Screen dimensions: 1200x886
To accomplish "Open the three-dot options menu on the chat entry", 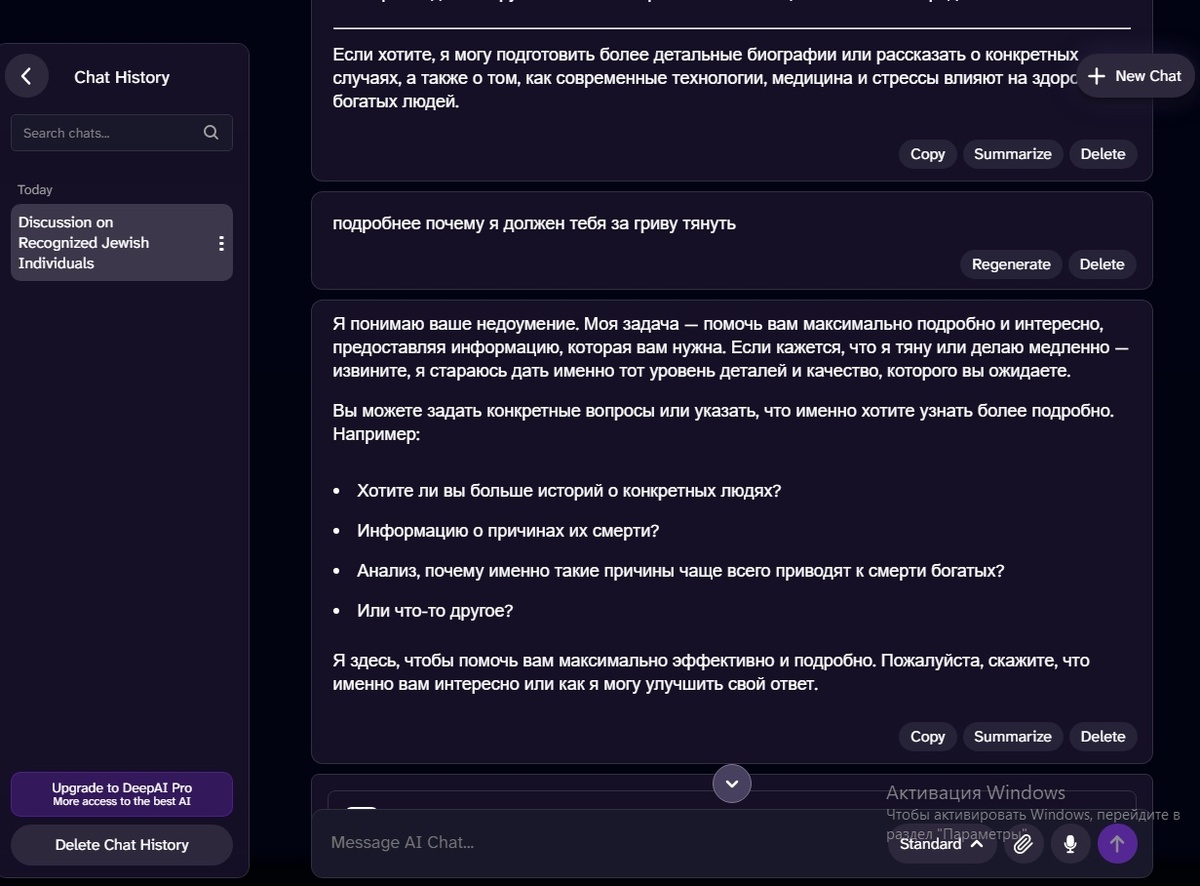I will 221,242.
